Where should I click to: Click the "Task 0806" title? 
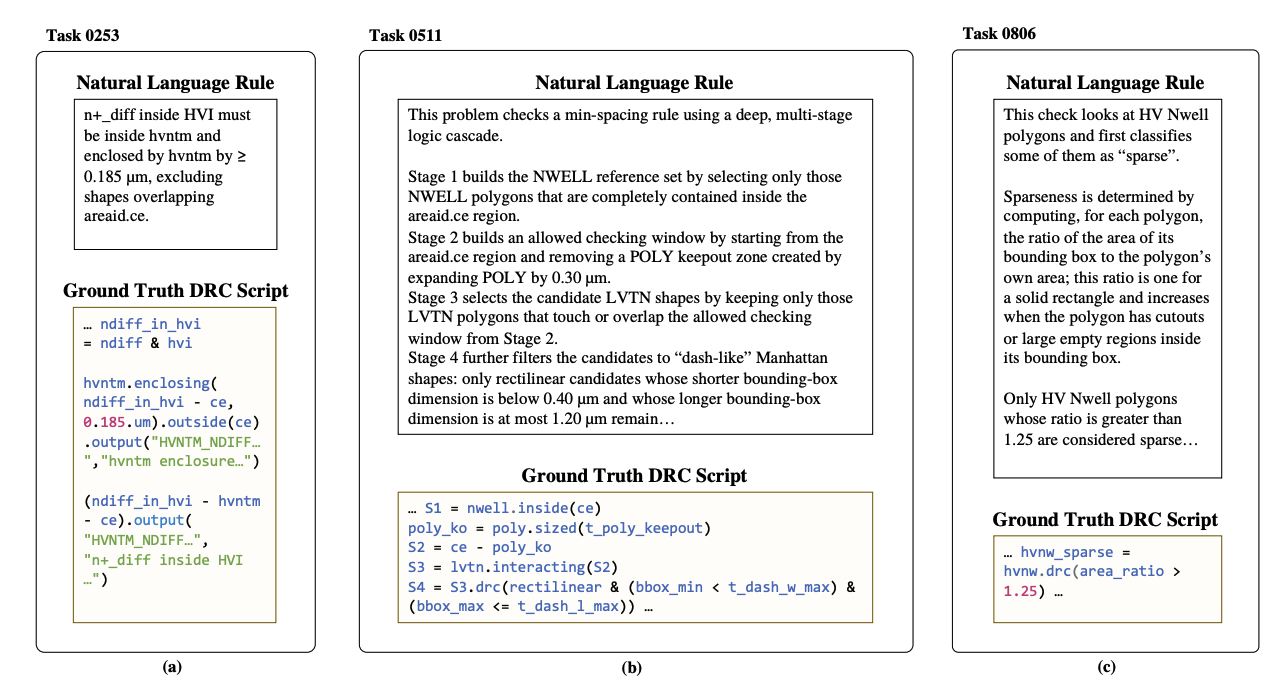(x=999, y=34)
